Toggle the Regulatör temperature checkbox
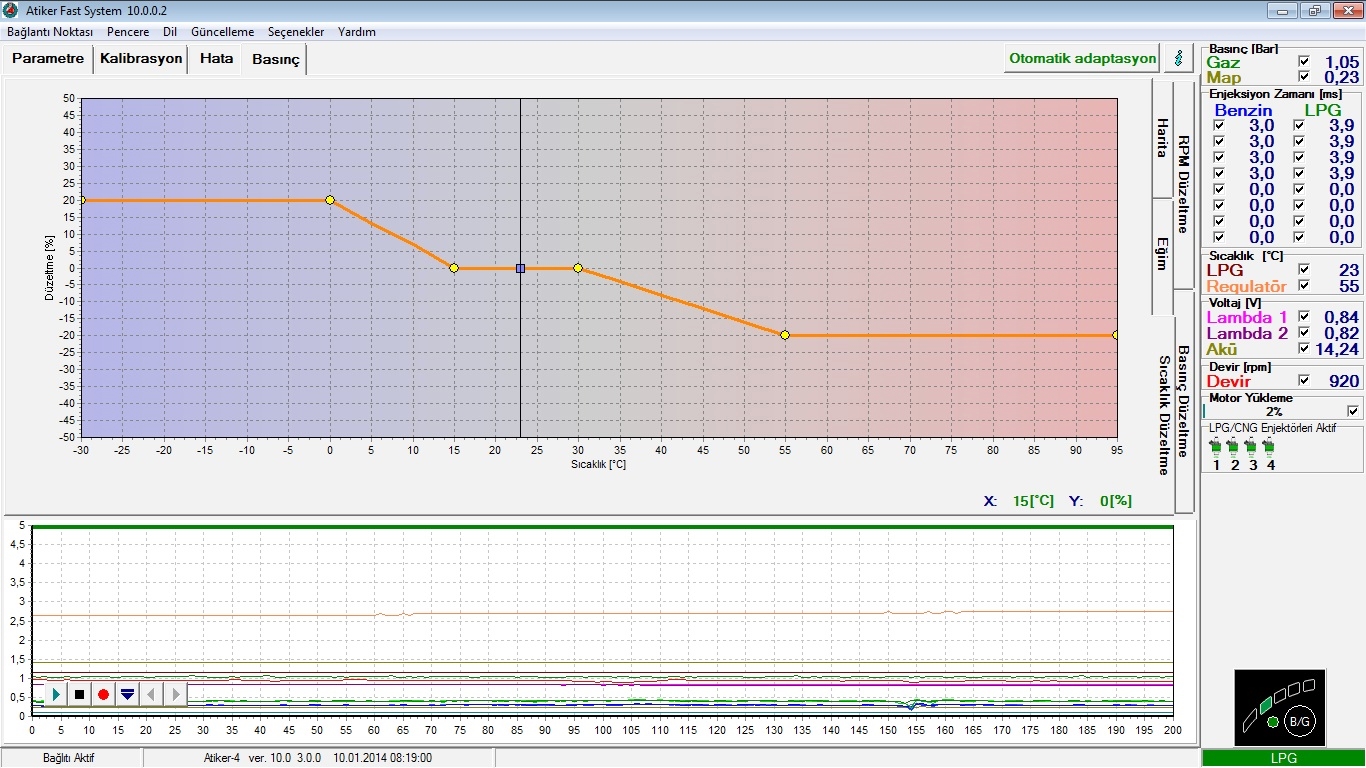The image size is (1366, 768). point(1304,286)
